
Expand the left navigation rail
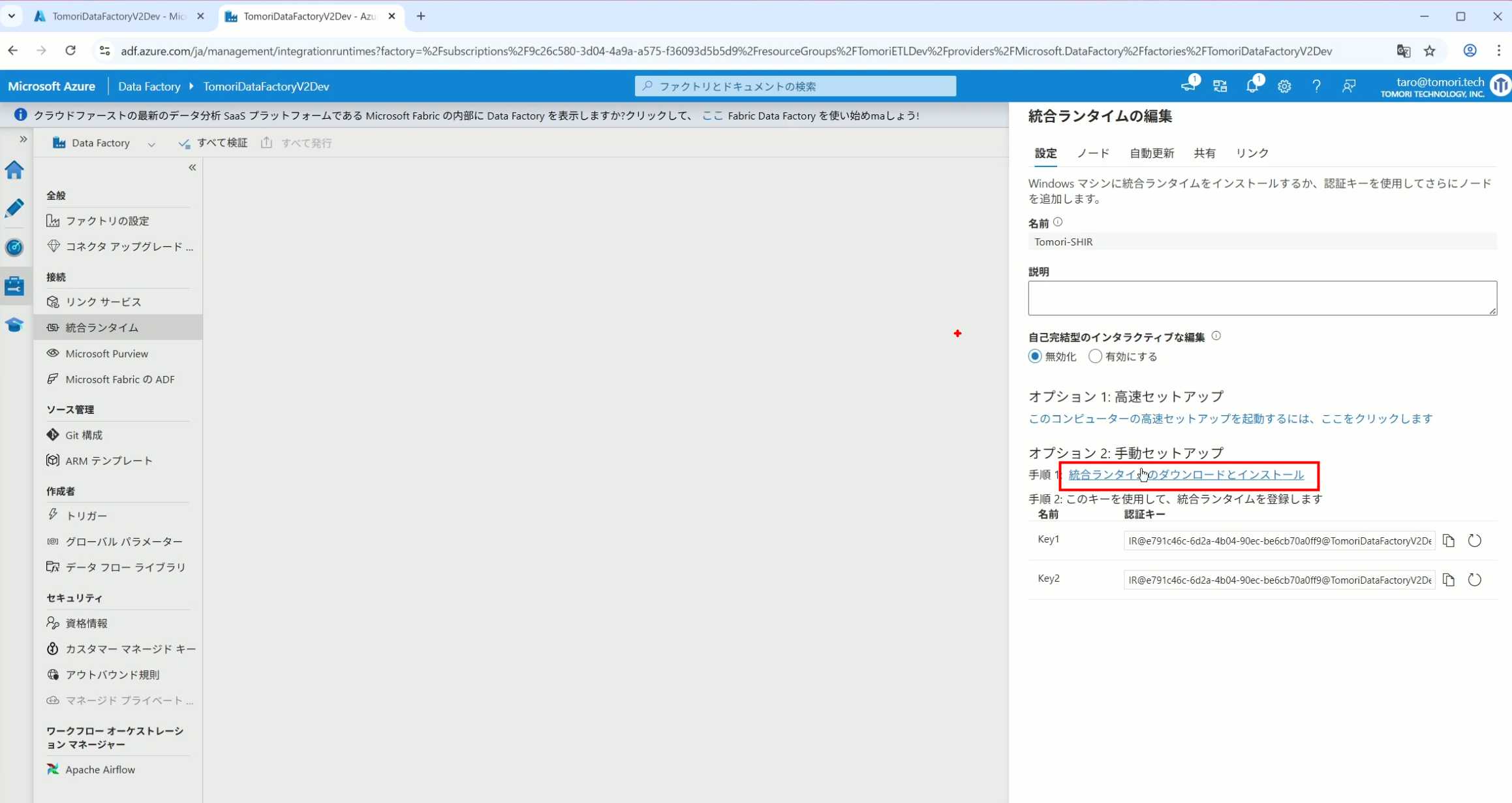click(x=23, y=139)
